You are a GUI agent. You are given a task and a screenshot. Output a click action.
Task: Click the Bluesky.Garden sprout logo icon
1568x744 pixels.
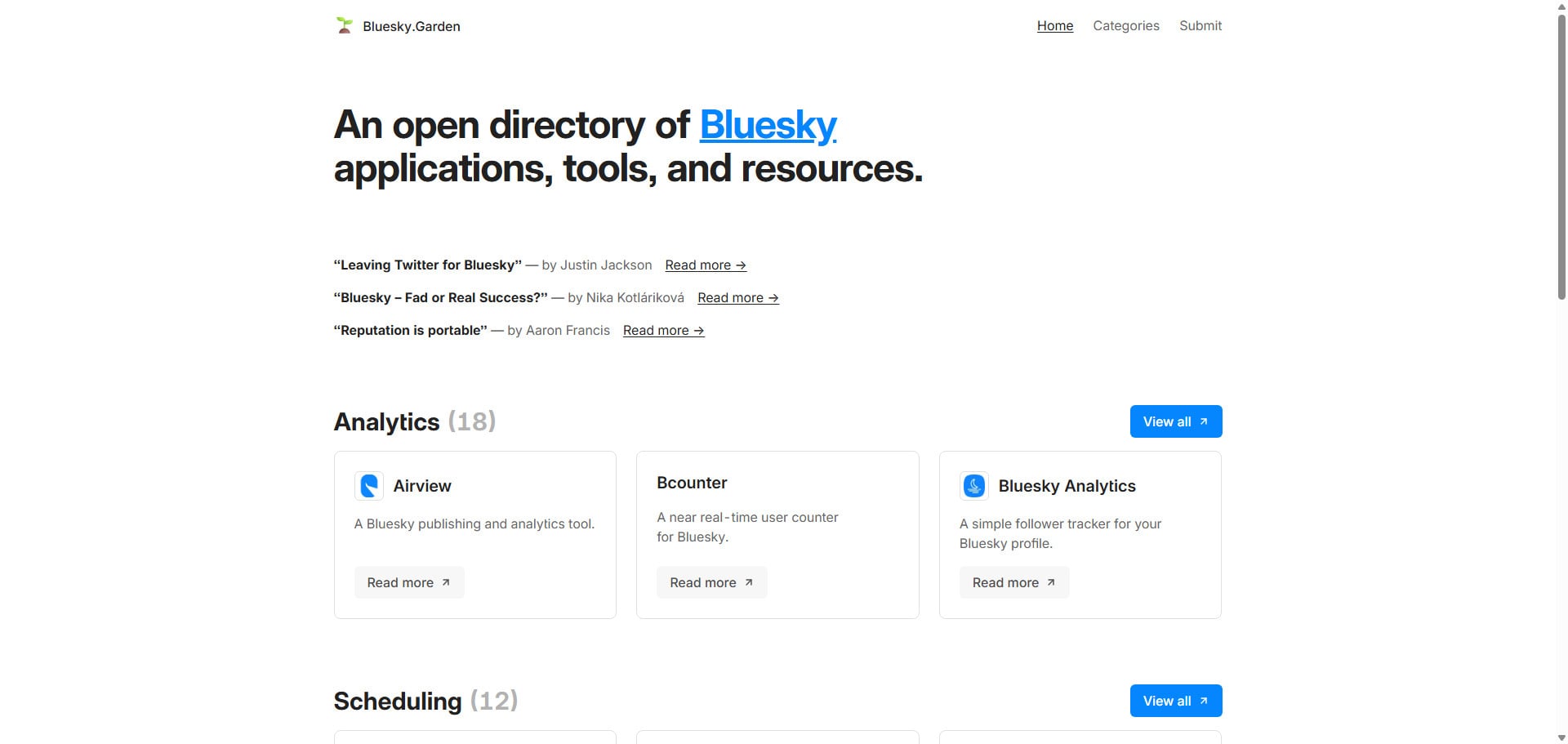pos(344,25)
